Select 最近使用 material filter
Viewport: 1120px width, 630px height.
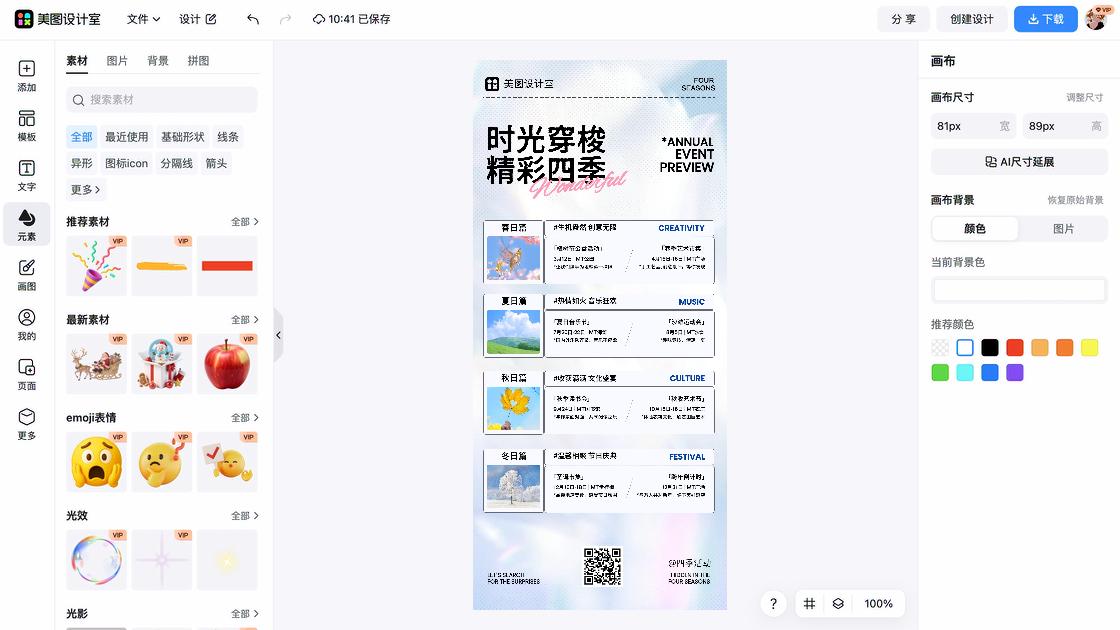[126, 136]
